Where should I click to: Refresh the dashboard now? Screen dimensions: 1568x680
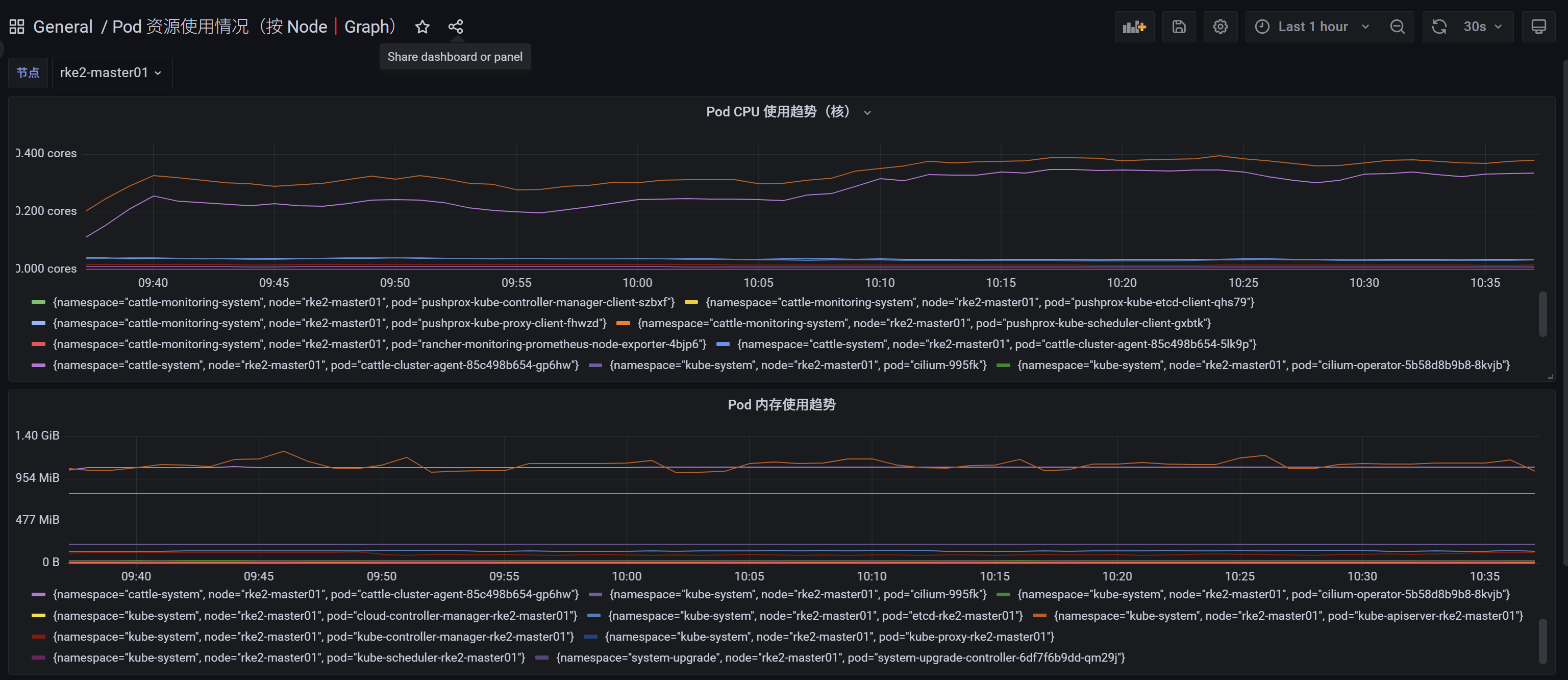1439,27
